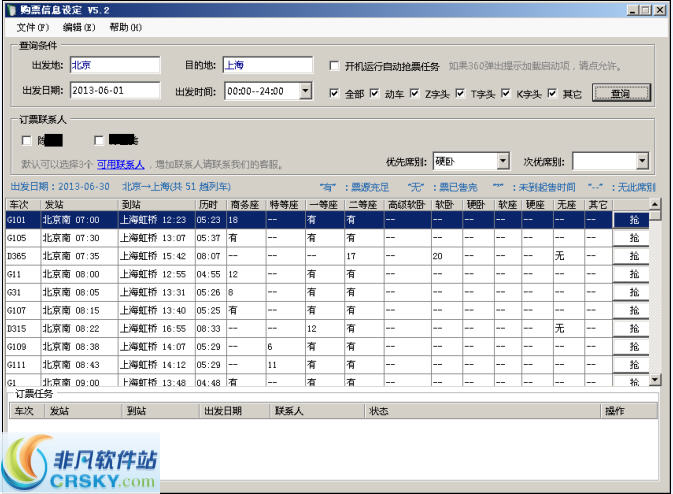Click the 历时 column header
Viewport: 673px width, 494px height.
pyautogui.click(x=211, y=205)
